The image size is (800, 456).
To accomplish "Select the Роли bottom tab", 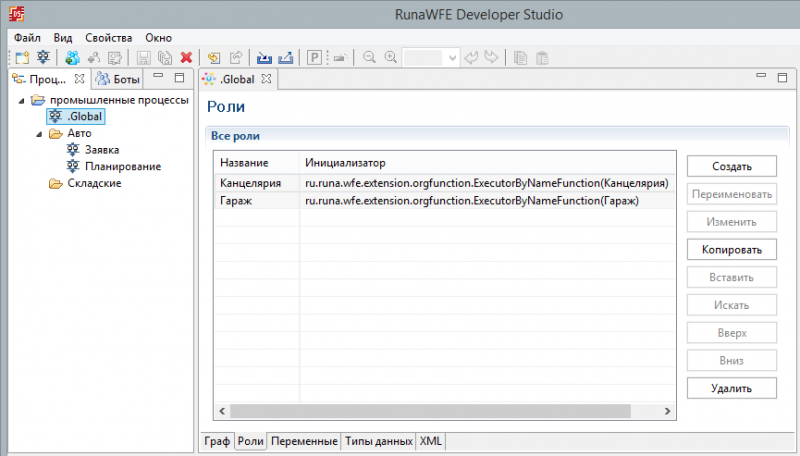I will coord(251,441).
